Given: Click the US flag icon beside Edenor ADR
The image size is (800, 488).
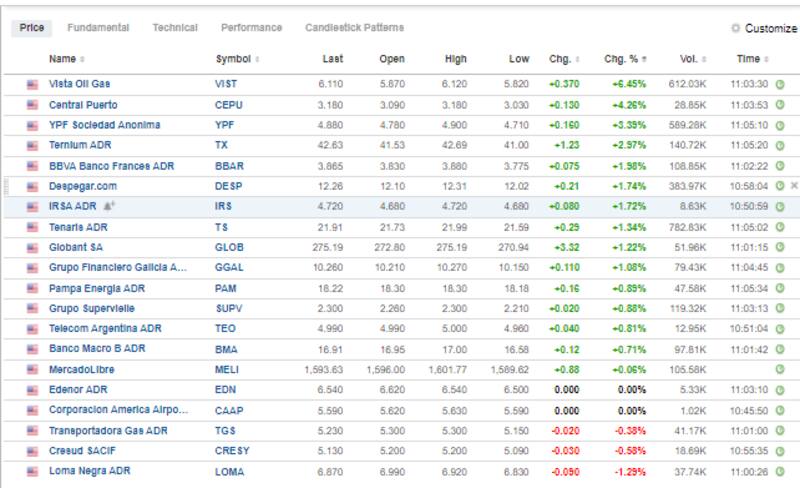Looking at the screenshot, I should pos(32,390).
